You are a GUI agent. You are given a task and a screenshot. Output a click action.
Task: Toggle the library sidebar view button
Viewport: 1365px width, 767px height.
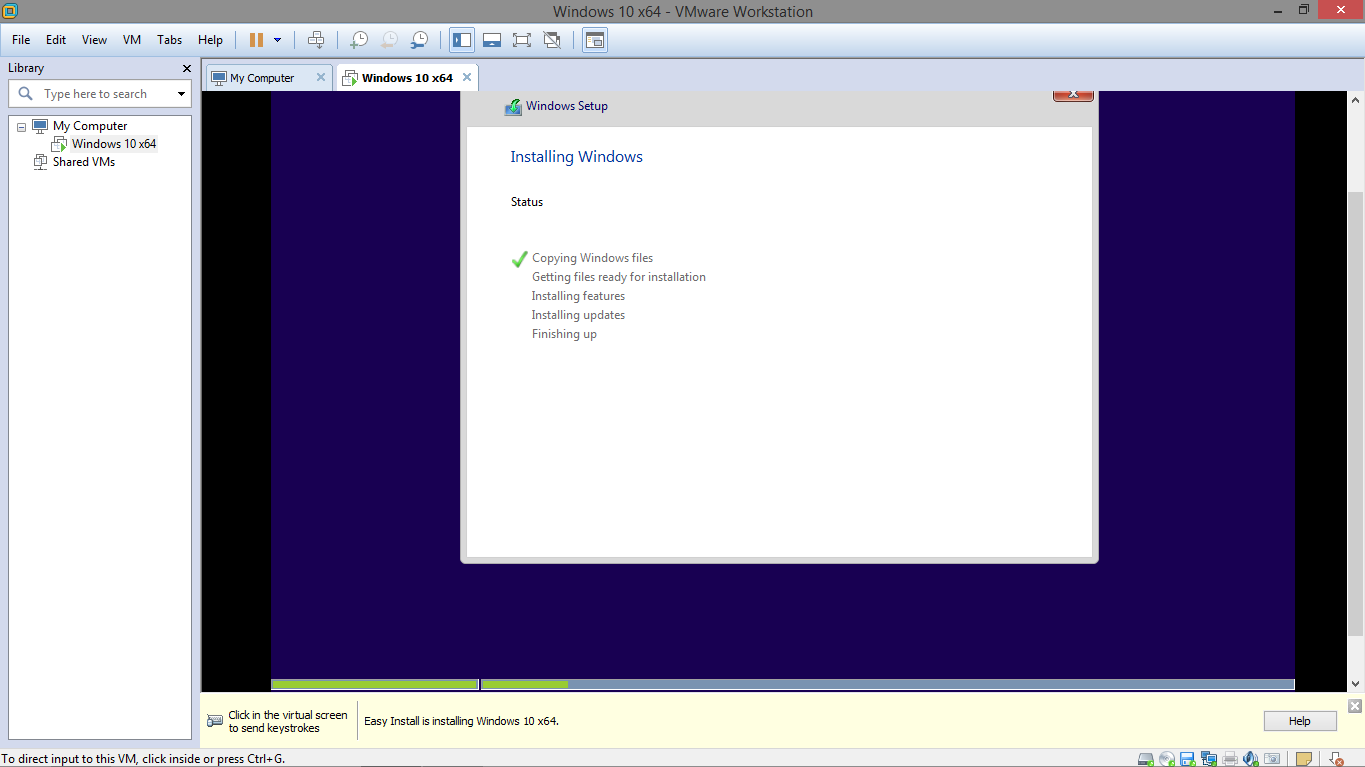[462, 40]
